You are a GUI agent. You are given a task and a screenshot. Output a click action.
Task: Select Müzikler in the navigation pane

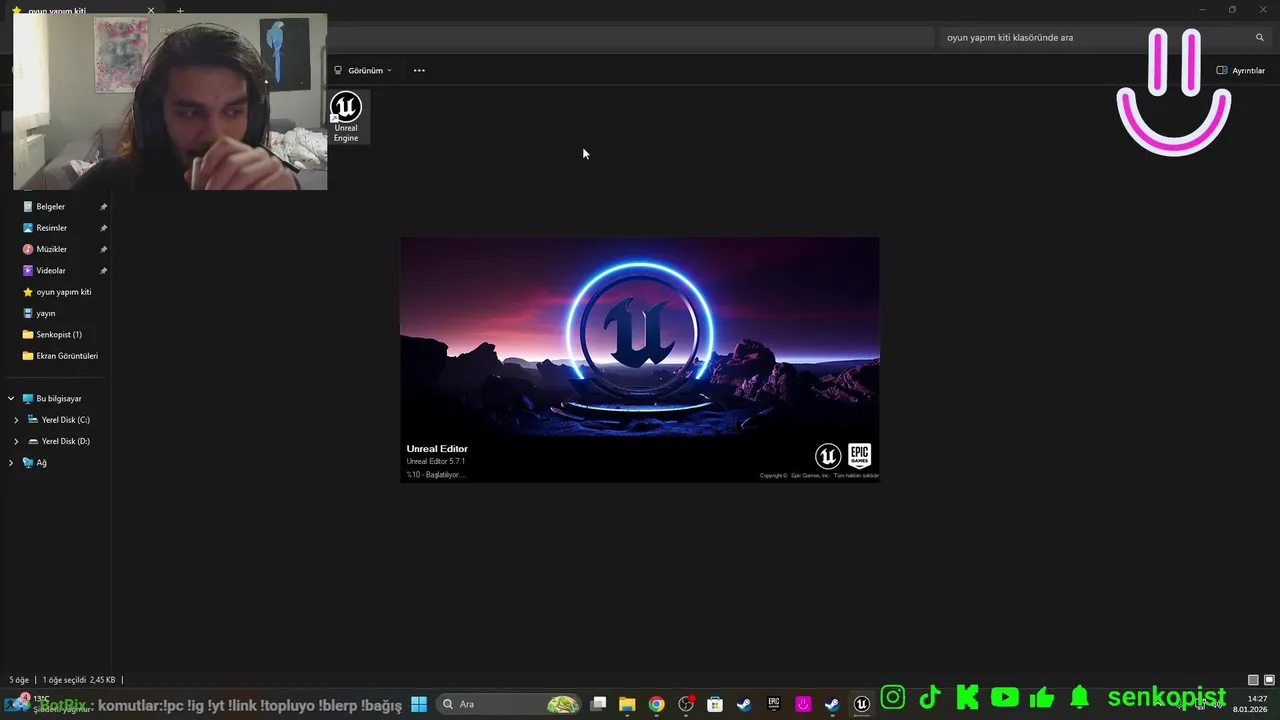pos(51,249)
